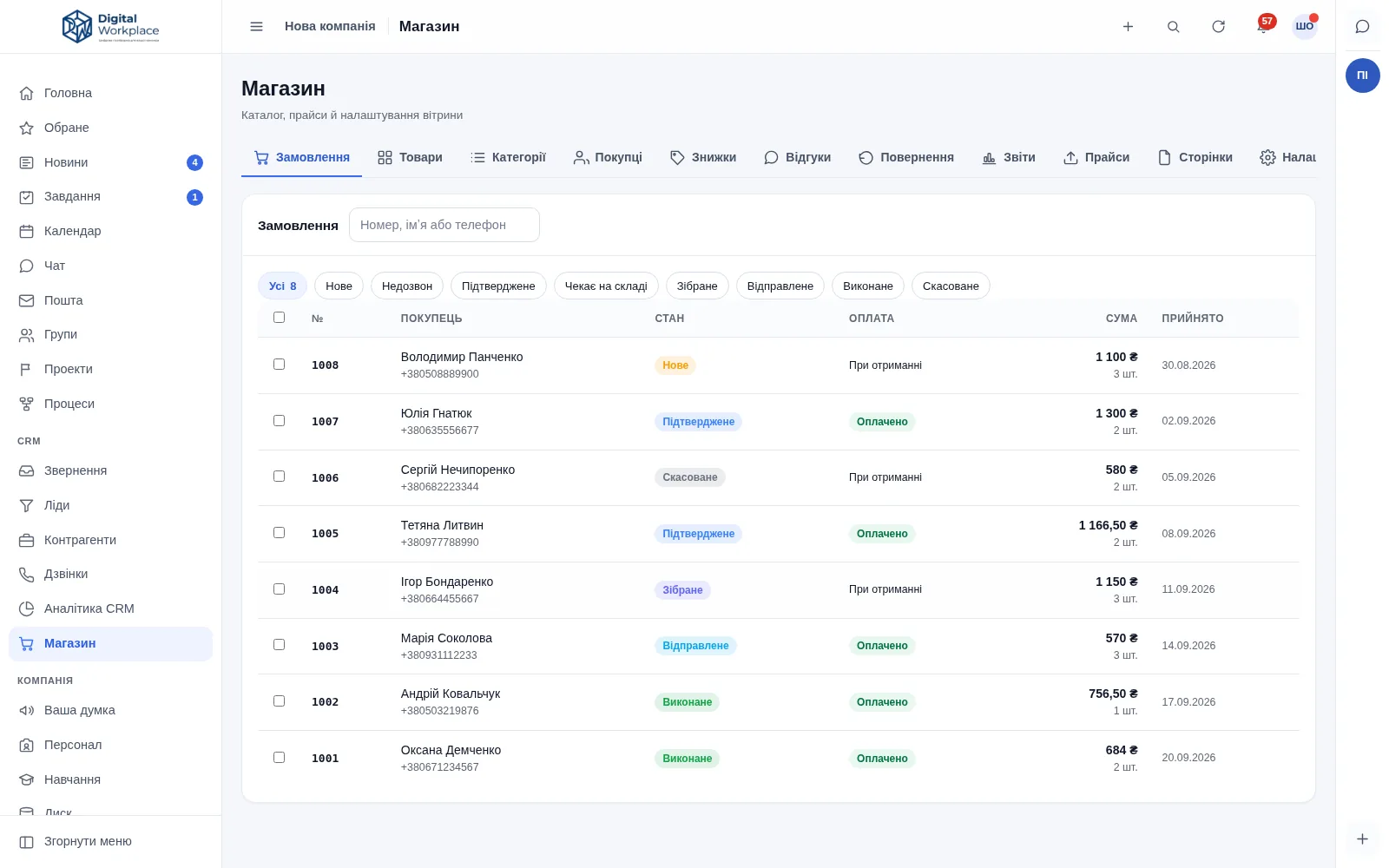Click the Digital Workplace logo

point(110,27)
